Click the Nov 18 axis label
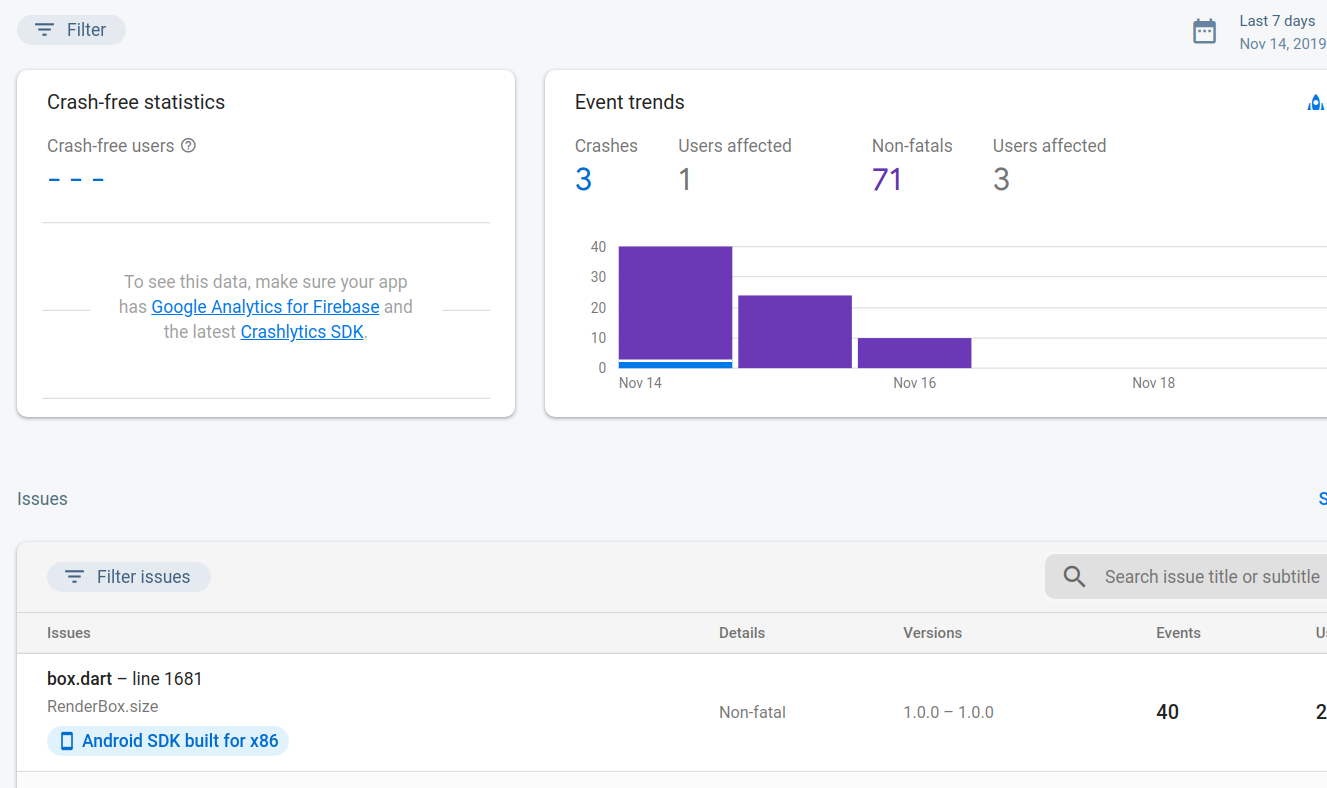 click(x=1154, y=383)
